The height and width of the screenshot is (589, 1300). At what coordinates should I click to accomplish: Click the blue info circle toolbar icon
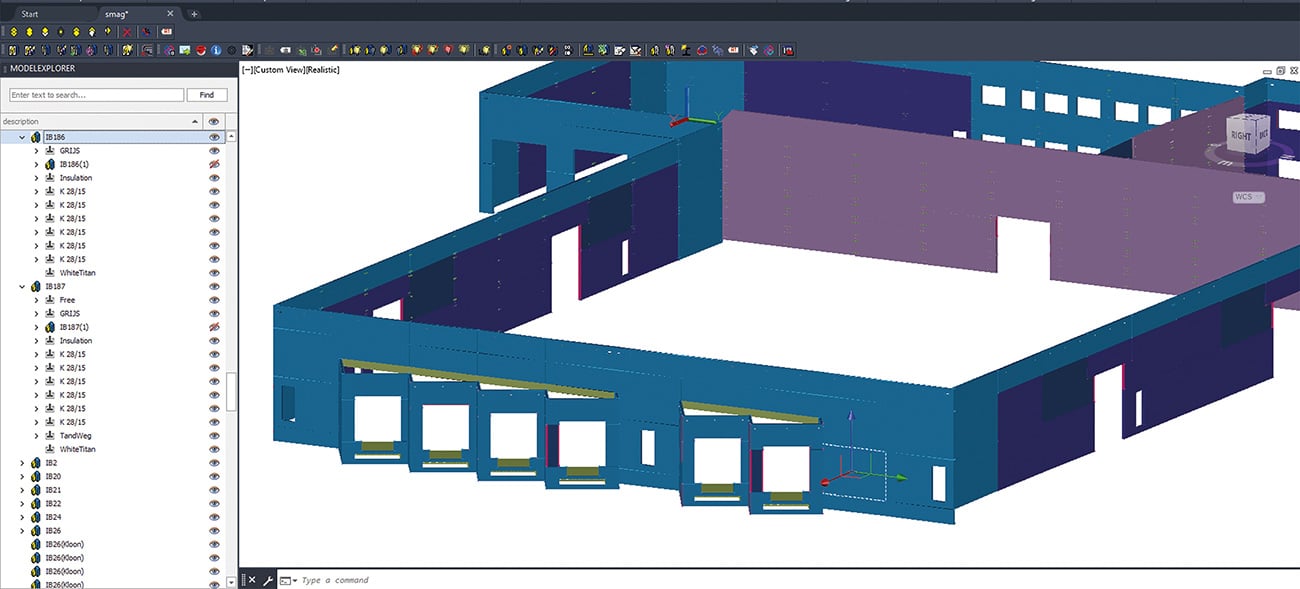pos(216,50)
